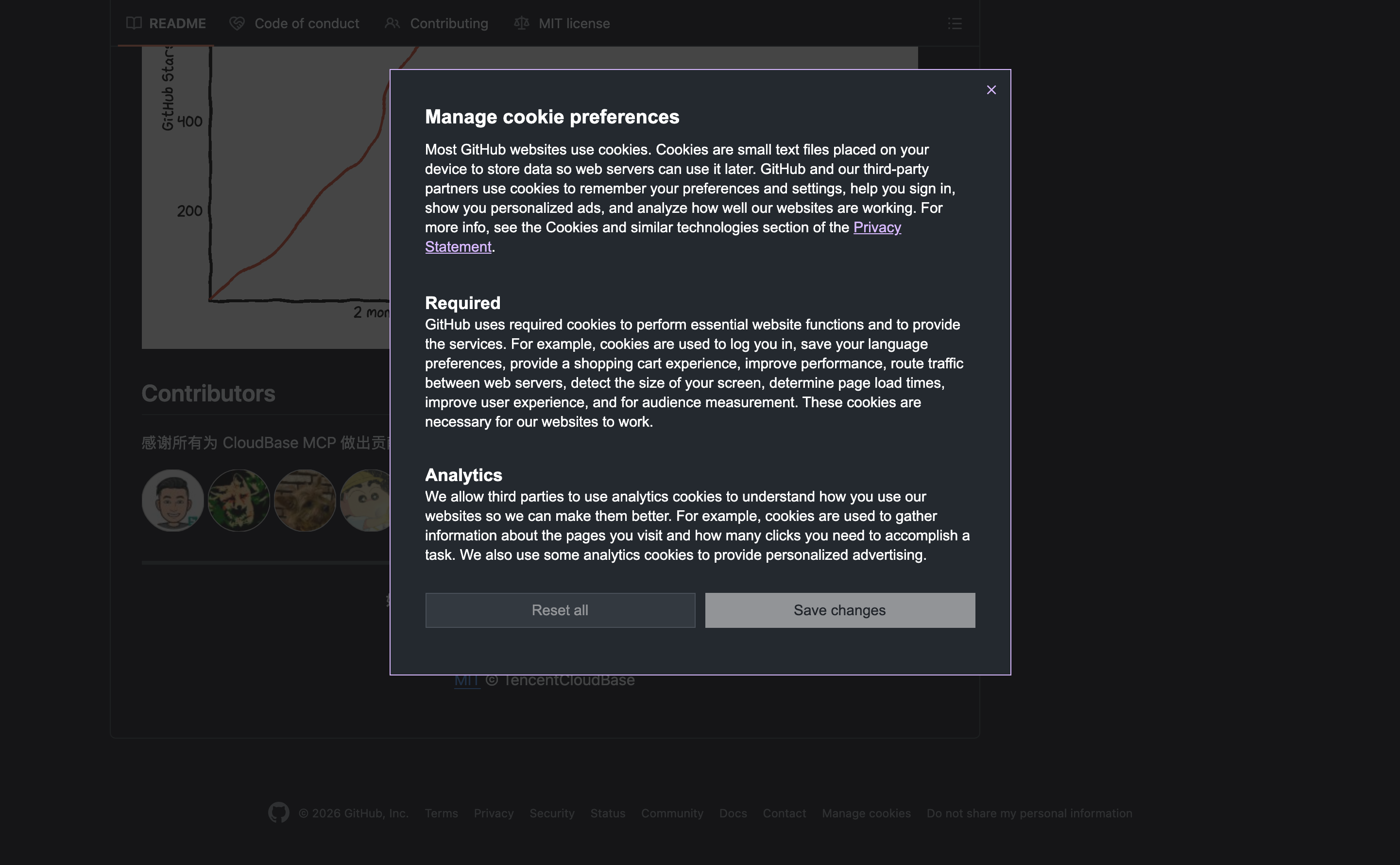
Task: Open the Terms footer link
Action: [441, 813]
